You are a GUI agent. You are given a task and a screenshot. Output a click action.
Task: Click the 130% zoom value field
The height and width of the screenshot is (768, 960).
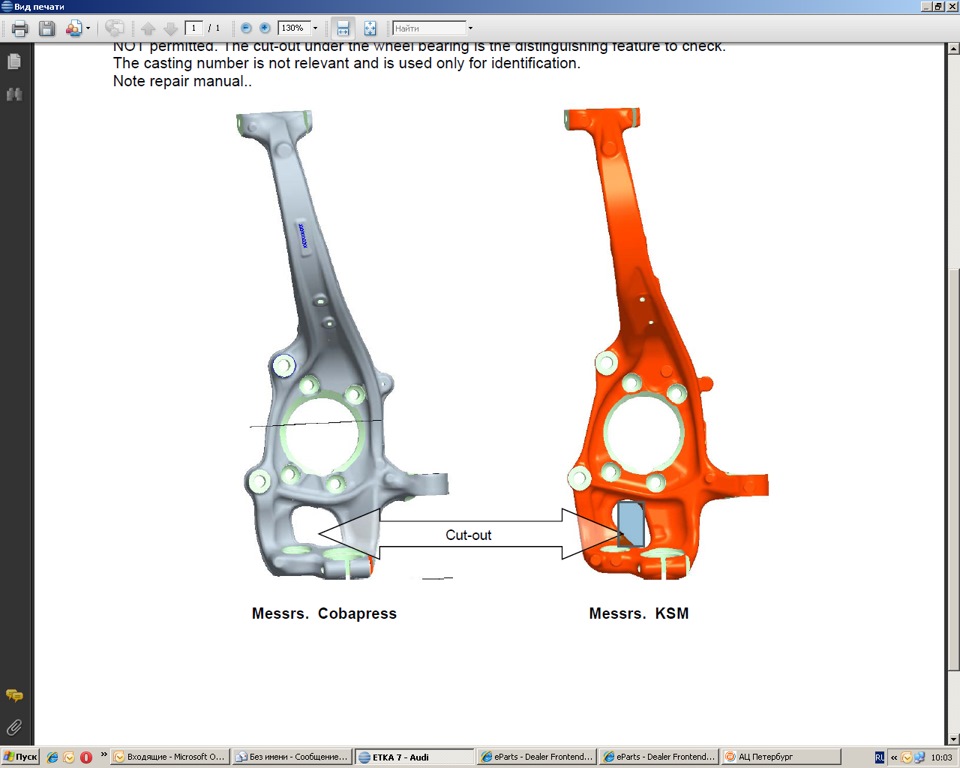(x=294, y=28)
